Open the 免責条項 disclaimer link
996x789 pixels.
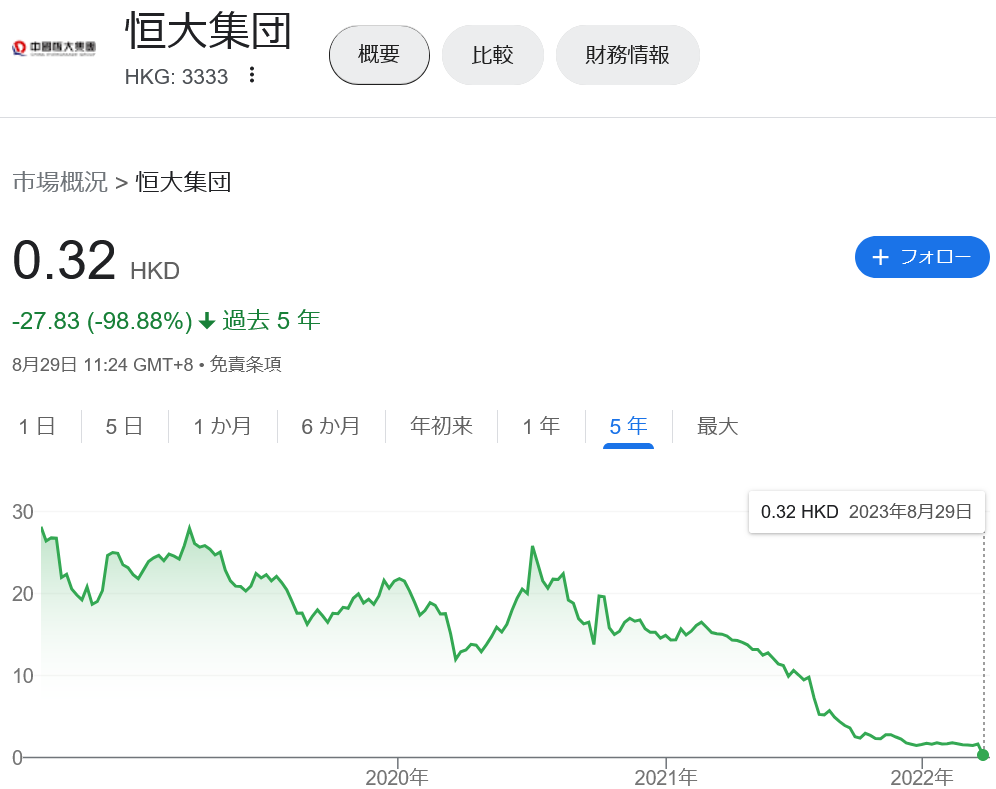246,365
